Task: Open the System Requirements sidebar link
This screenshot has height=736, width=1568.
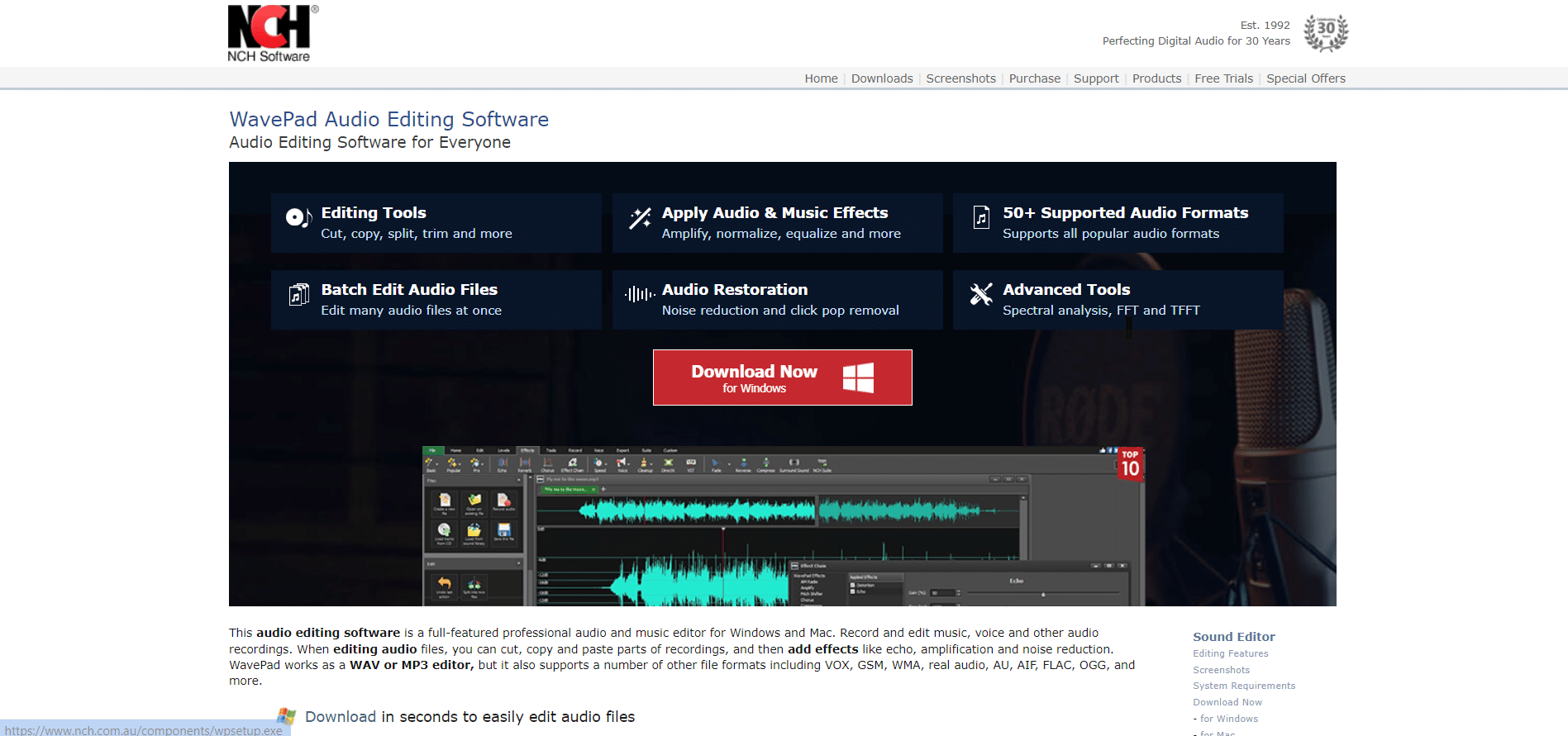Action: click(1244, 686)
